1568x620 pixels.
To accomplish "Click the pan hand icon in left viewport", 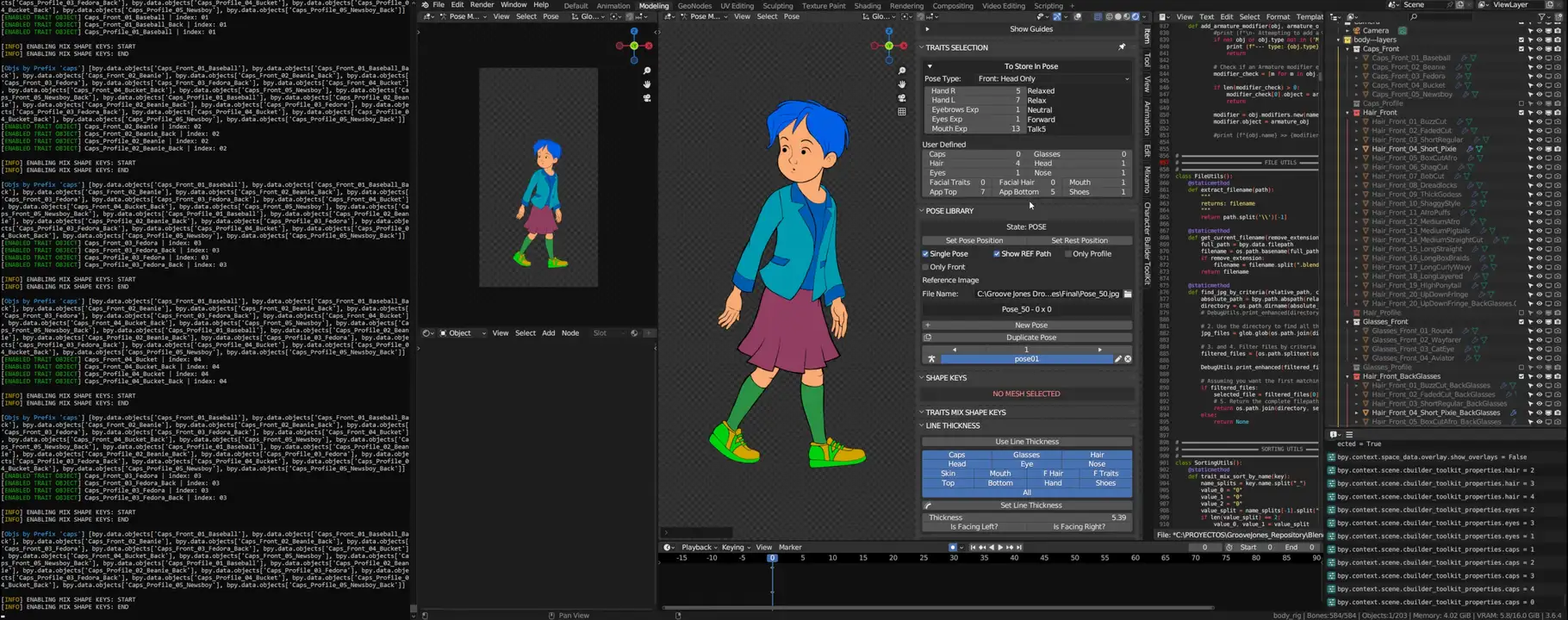I will click(x=647, y=84).
